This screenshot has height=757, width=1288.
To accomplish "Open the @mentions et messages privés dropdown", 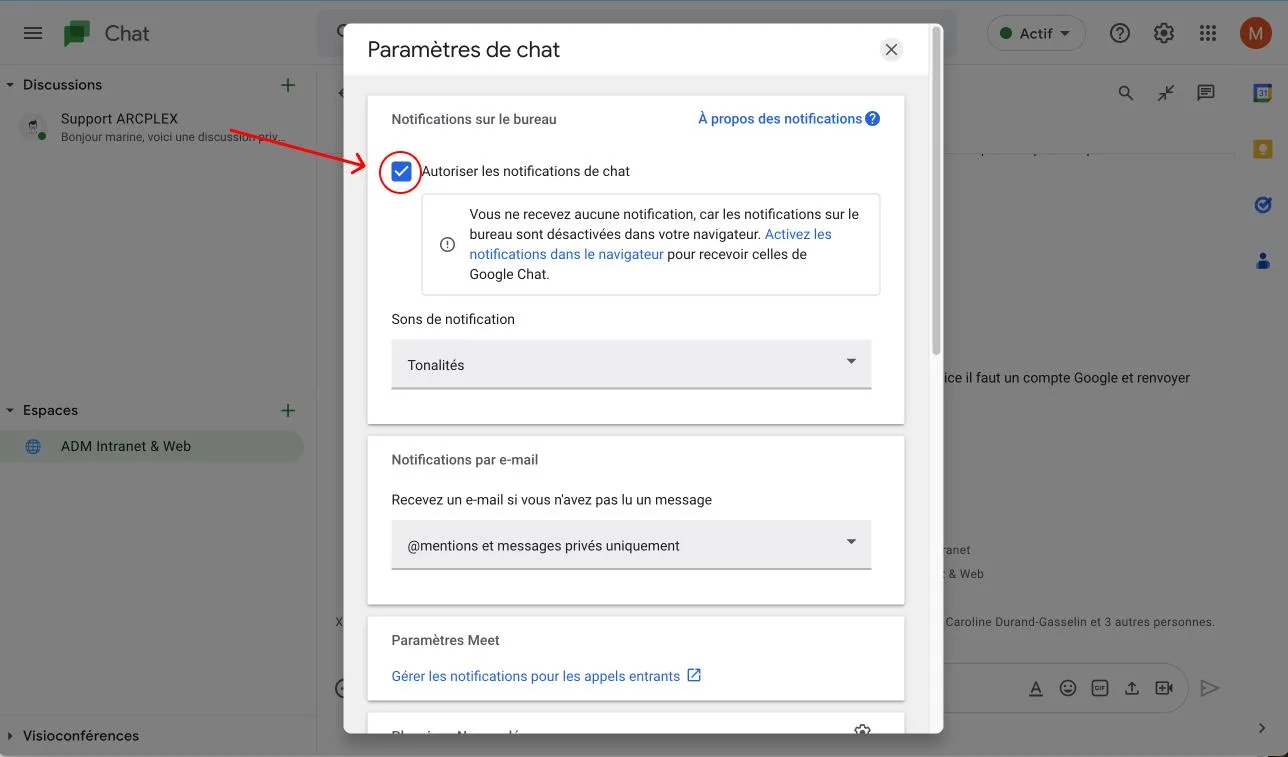I will click(631, 545).
